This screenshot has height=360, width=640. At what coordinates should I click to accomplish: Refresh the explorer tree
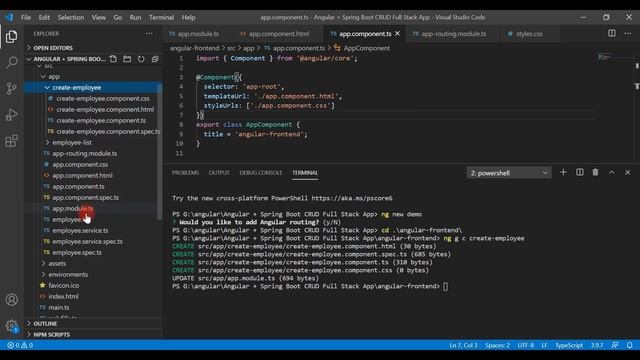tap(141, 59)
